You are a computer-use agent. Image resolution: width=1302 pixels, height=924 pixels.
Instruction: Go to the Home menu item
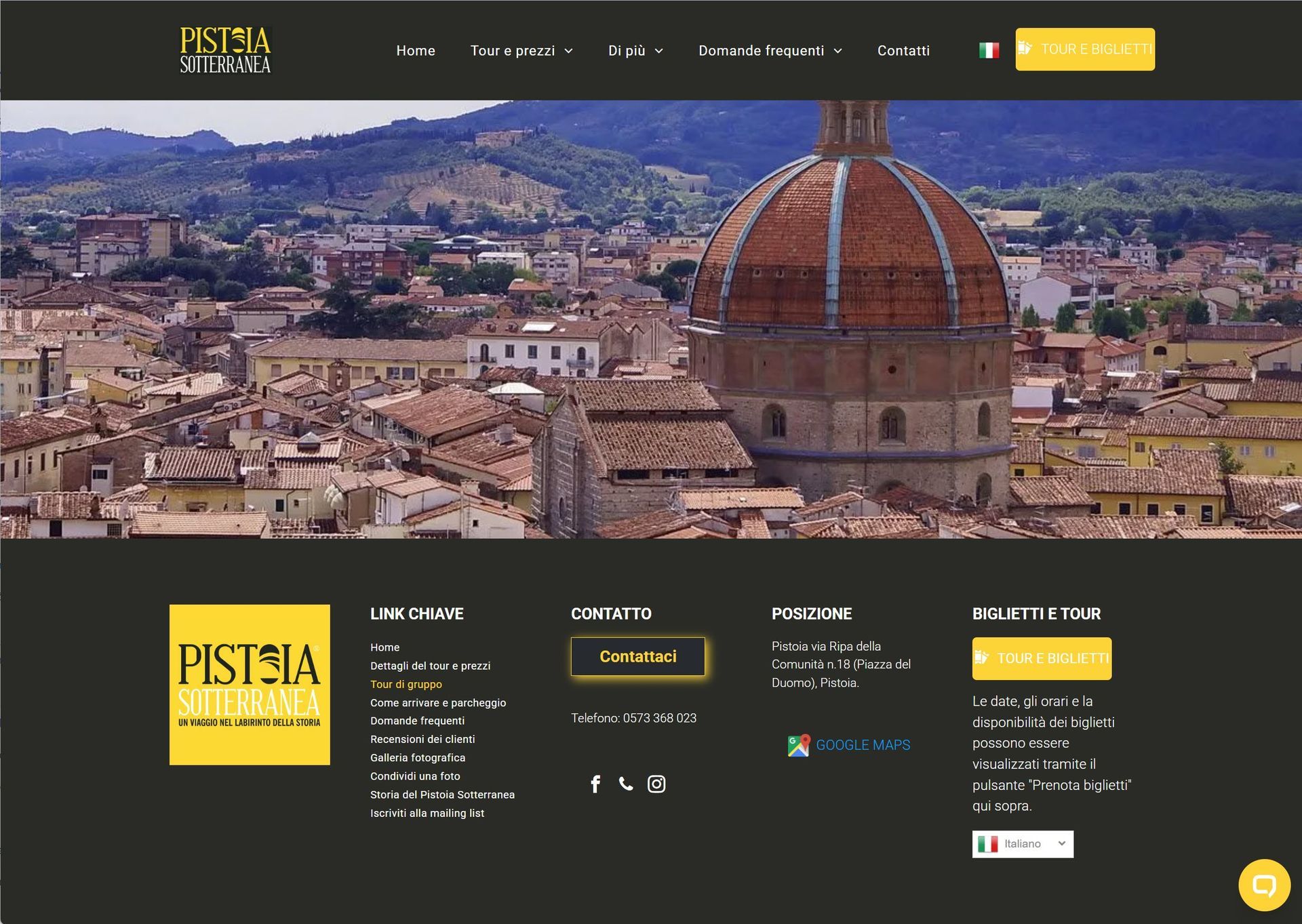click(x=416, y=51)
